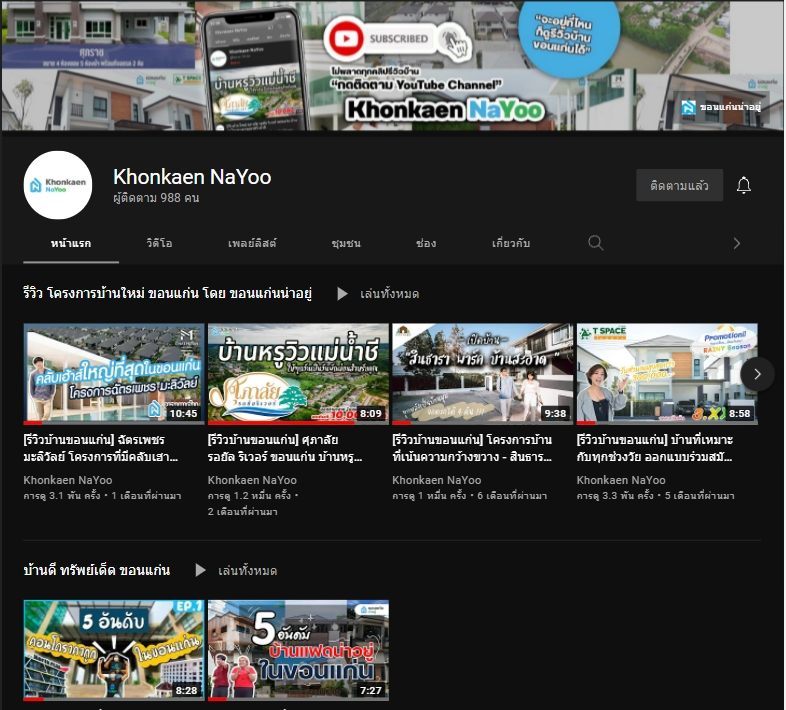Open the 10:45 ฉัตรเพชร video thumbnail
Screen dimensions: 786x710
tap(114, 374)
